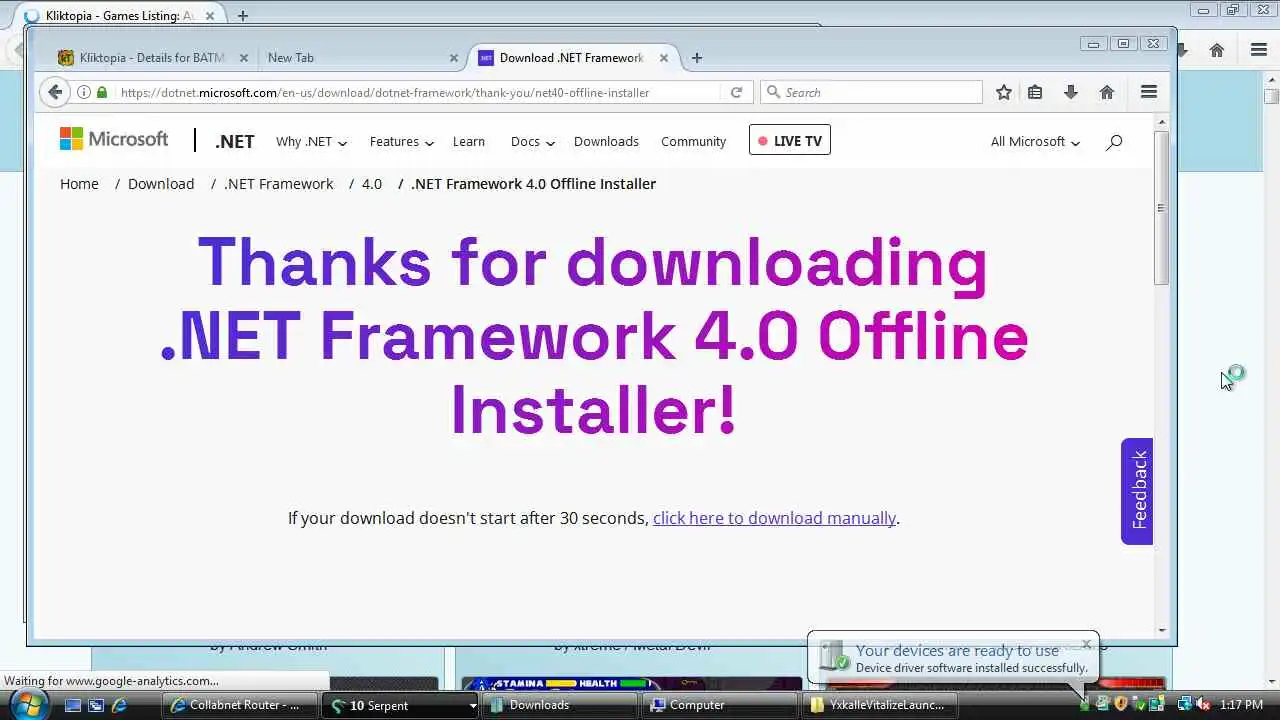This screenshot has height=720, width=1280.
Task: Click the browser Search box
Action: (872, 92)
